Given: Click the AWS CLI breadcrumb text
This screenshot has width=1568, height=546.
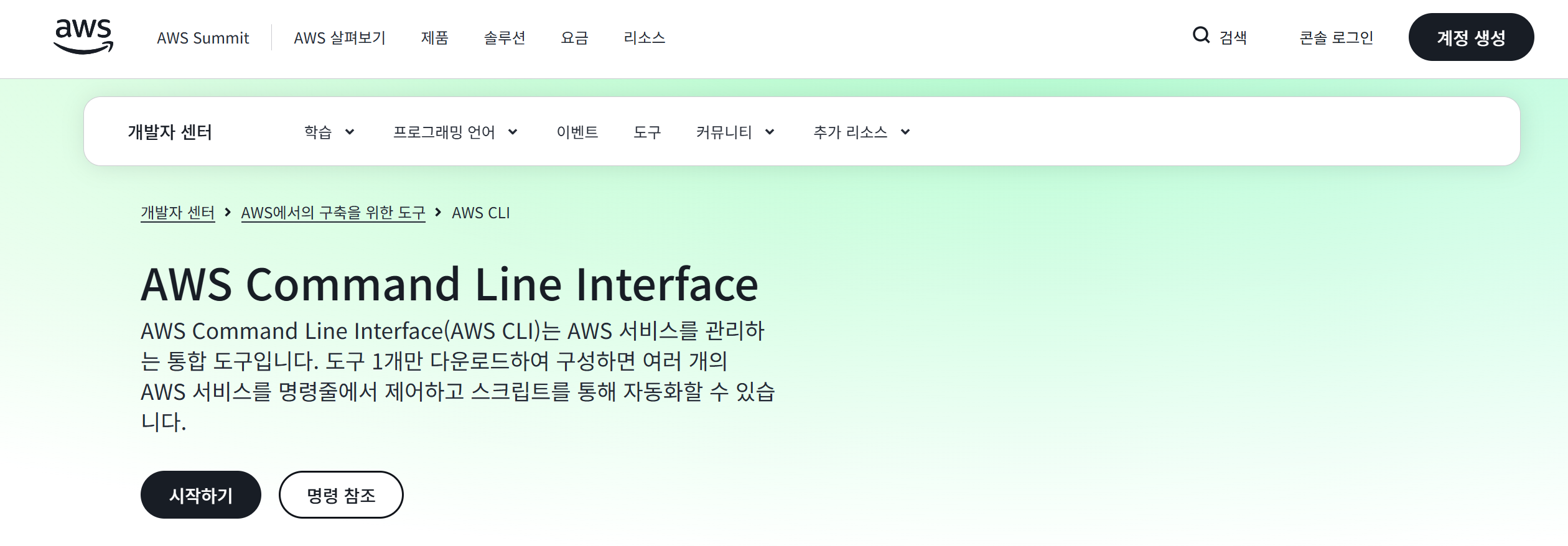Looking at the screenshot, I should point(481,213).
